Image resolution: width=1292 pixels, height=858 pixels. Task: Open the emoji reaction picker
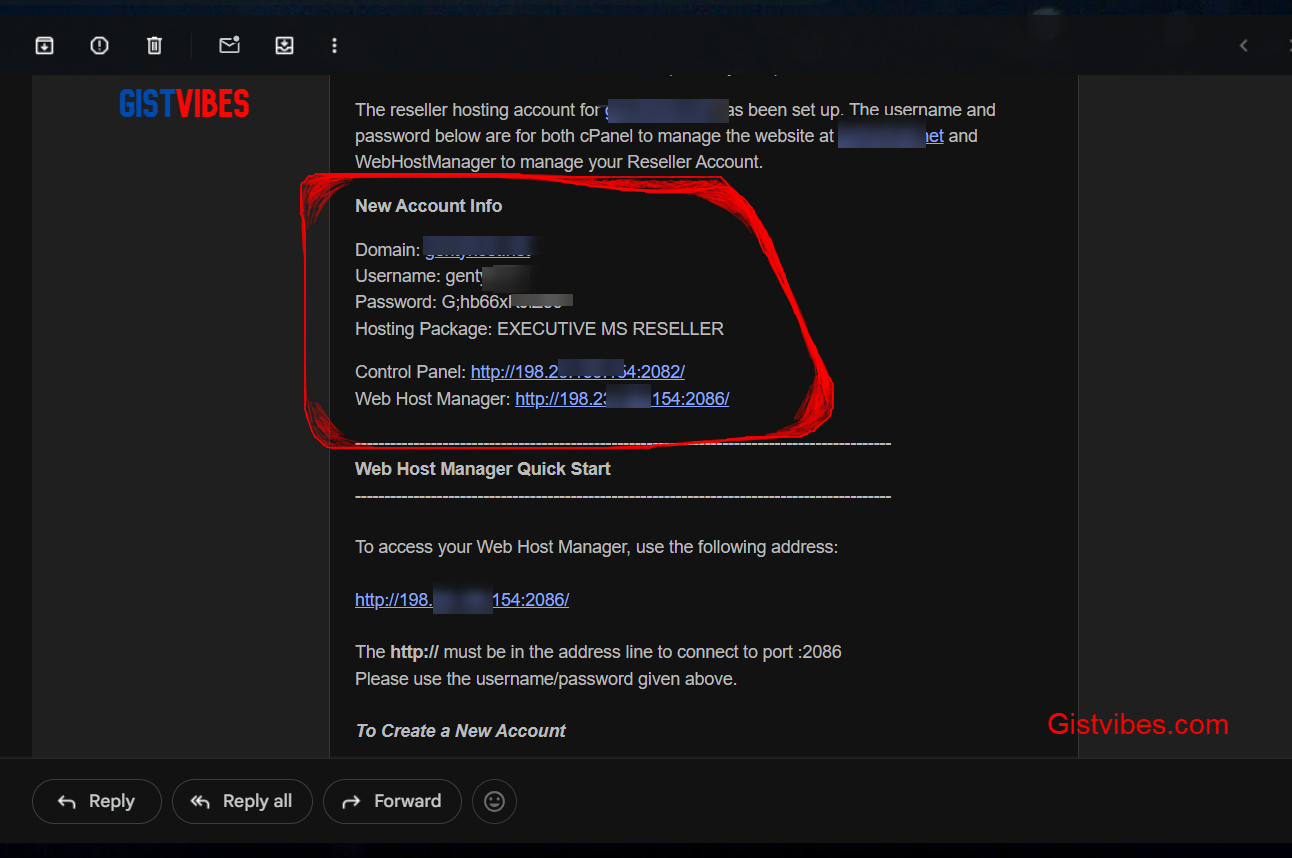(494, 801)
